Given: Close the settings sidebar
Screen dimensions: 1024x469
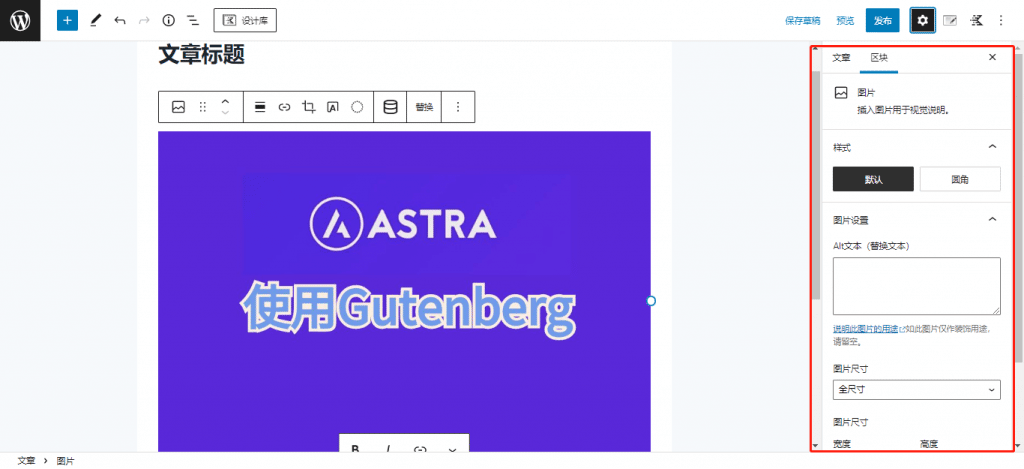Looking at the screenshot, I should (992, 57).
